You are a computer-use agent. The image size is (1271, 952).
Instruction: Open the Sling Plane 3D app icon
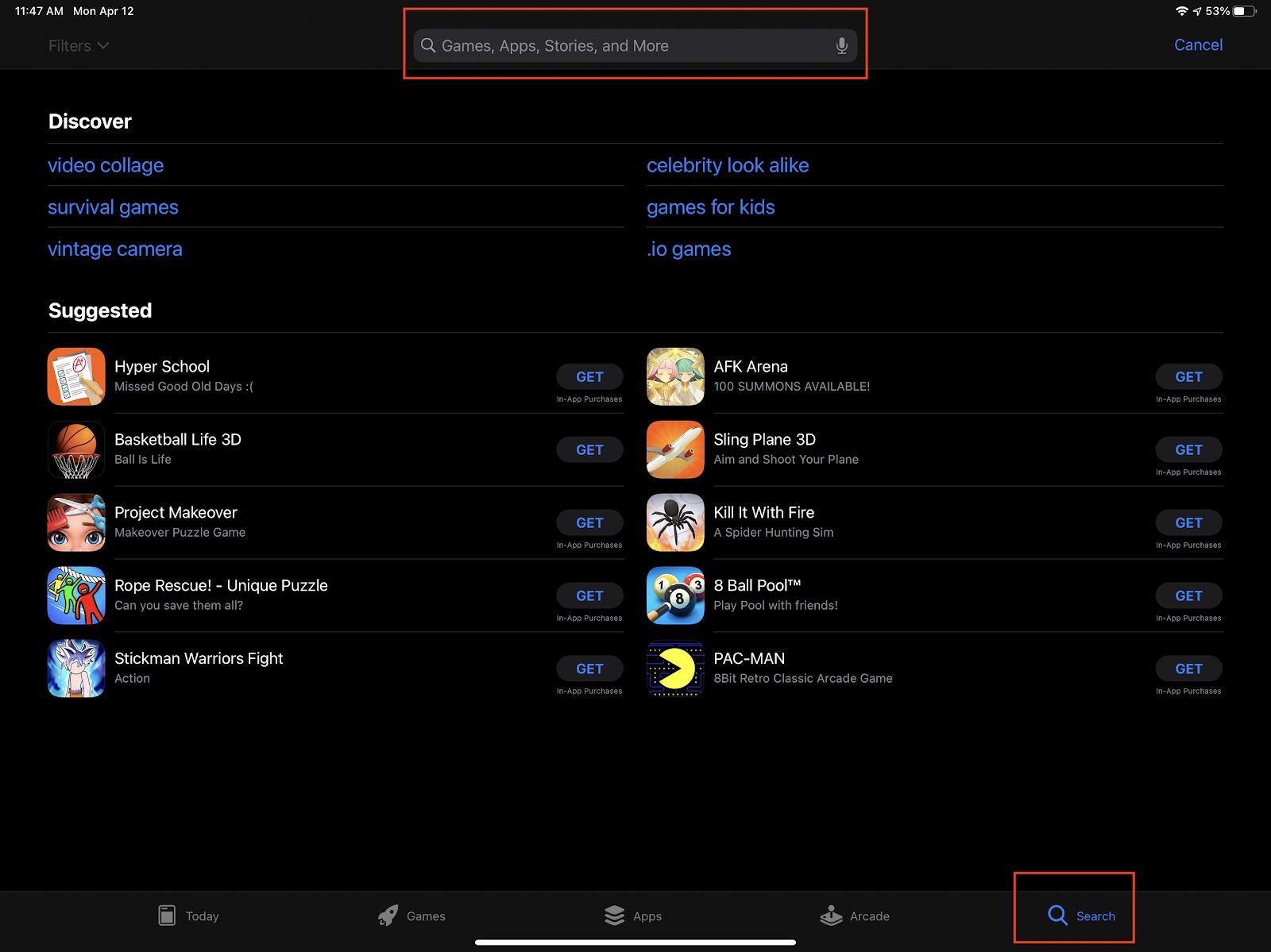pyautogui.click(x=675, y=449)
